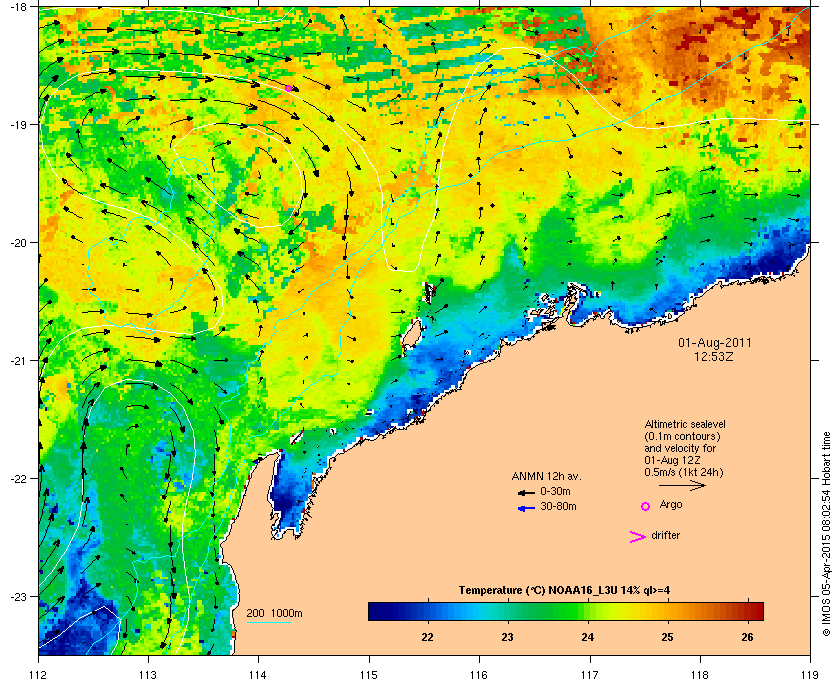Click the longitude axis label '119'
Screen dimensions: 840x680
tap(810, 675)
